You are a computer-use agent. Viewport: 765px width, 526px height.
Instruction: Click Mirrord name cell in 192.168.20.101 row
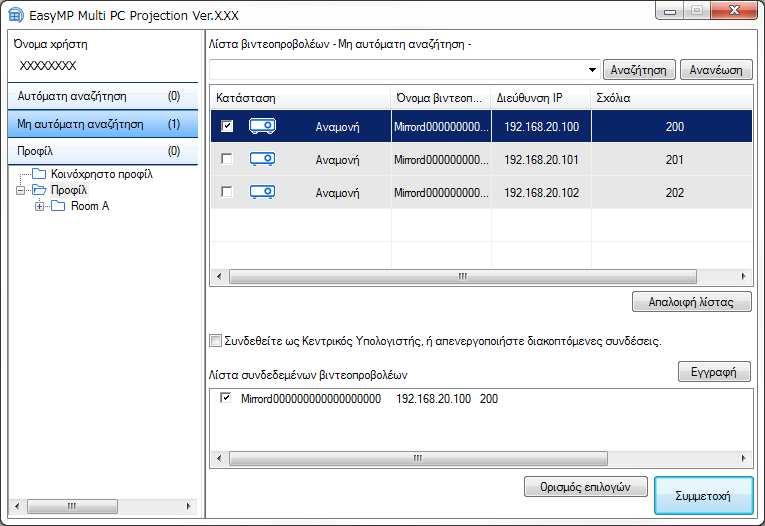[x=441, y=160]
